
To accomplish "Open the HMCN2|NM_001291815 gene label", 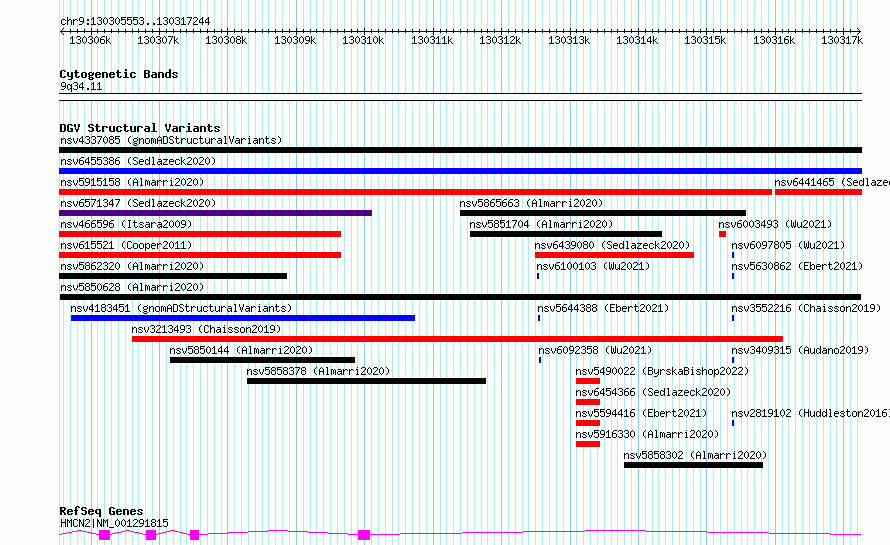I will click(x=114, y=523).
